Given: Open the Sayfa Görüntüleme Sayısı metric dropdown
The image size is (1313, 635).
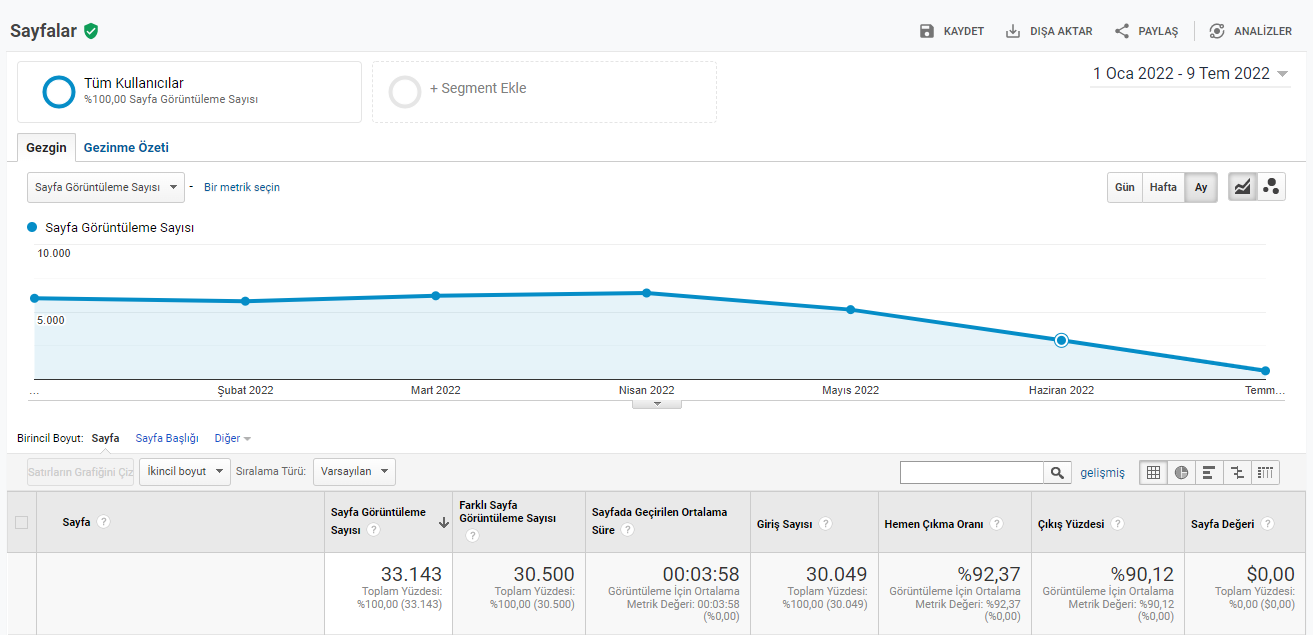Looking at the screenshot, I should coord(106,187).
